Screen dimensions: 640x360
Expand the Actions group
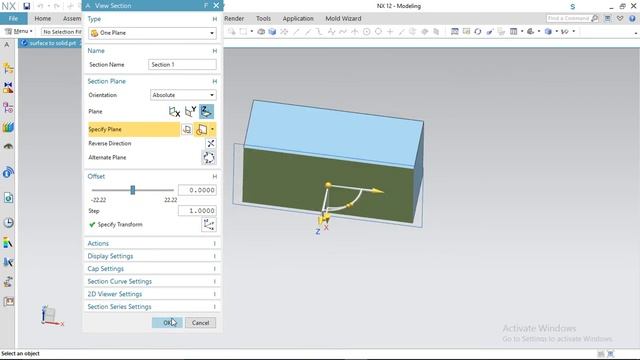tap(152, 243)
